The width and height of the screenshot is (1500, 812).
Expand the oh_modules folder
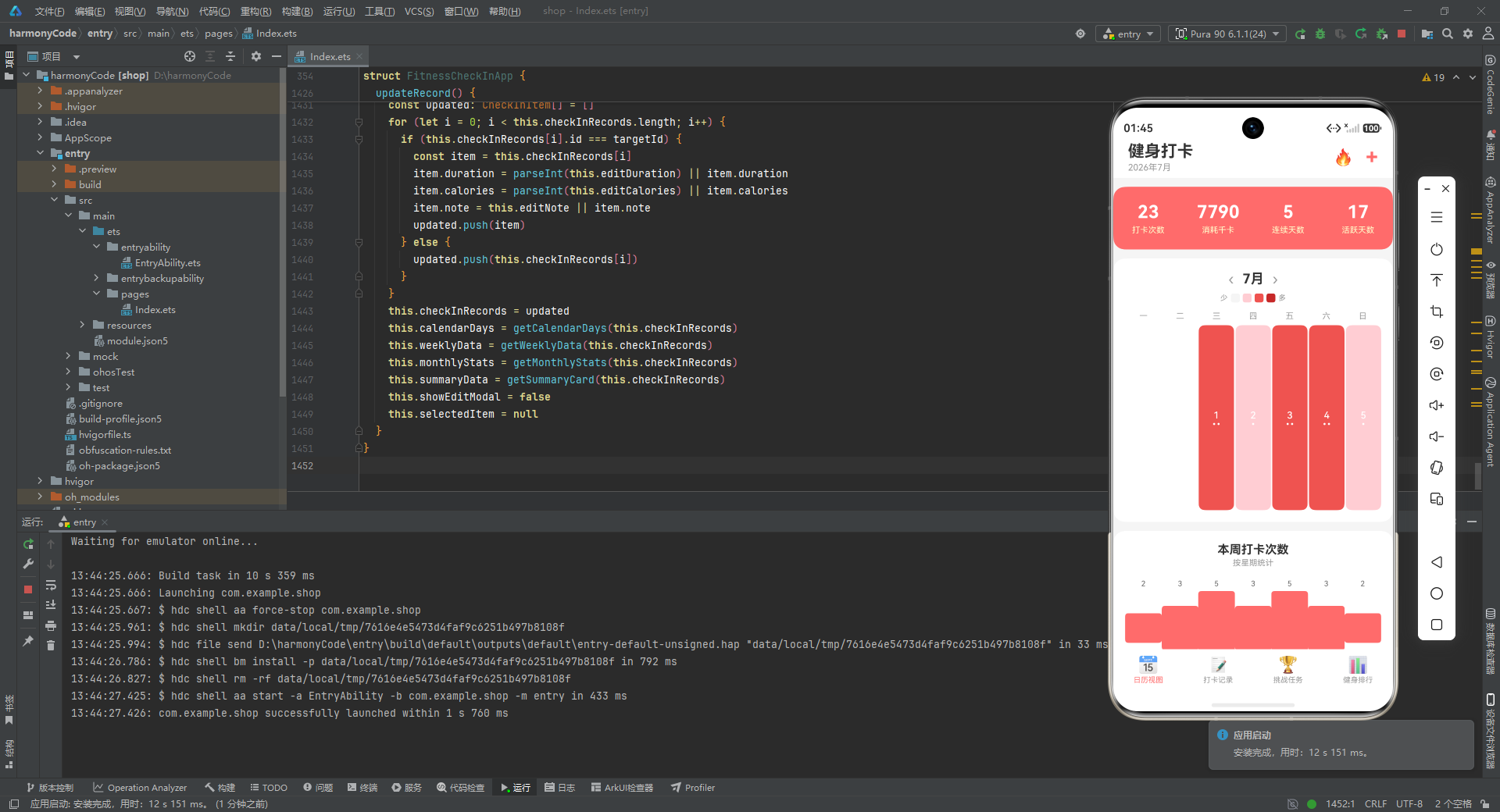coord(41,497)
